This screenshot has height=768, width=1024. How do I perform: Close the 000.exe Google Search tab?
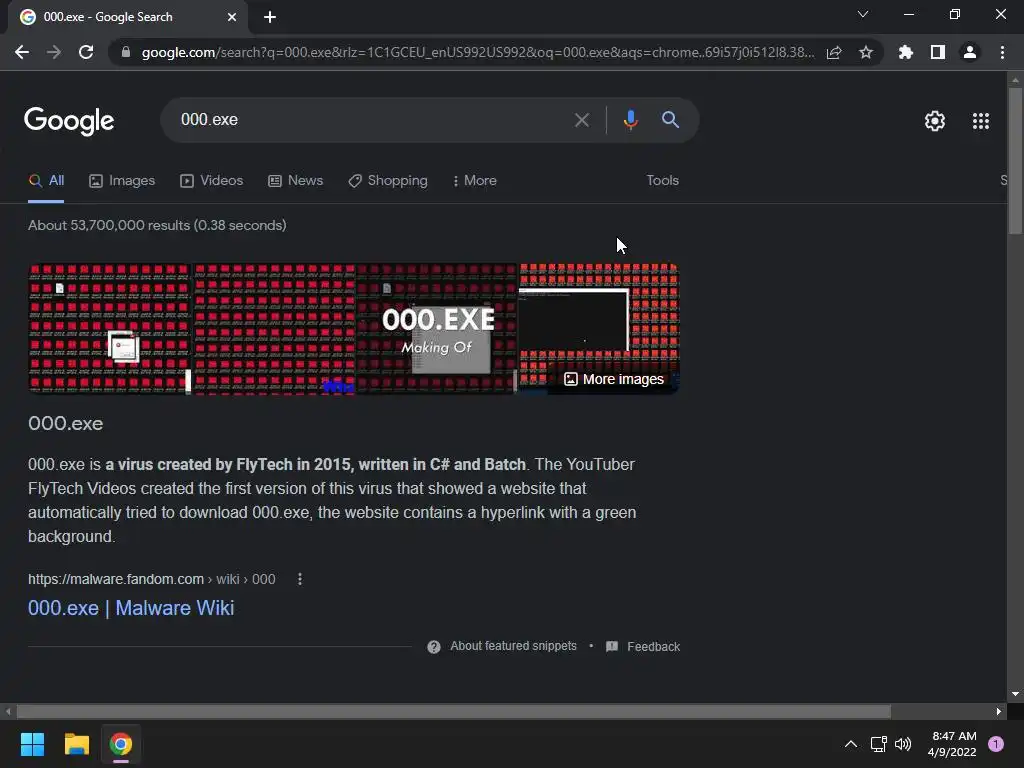coord(232,17)
